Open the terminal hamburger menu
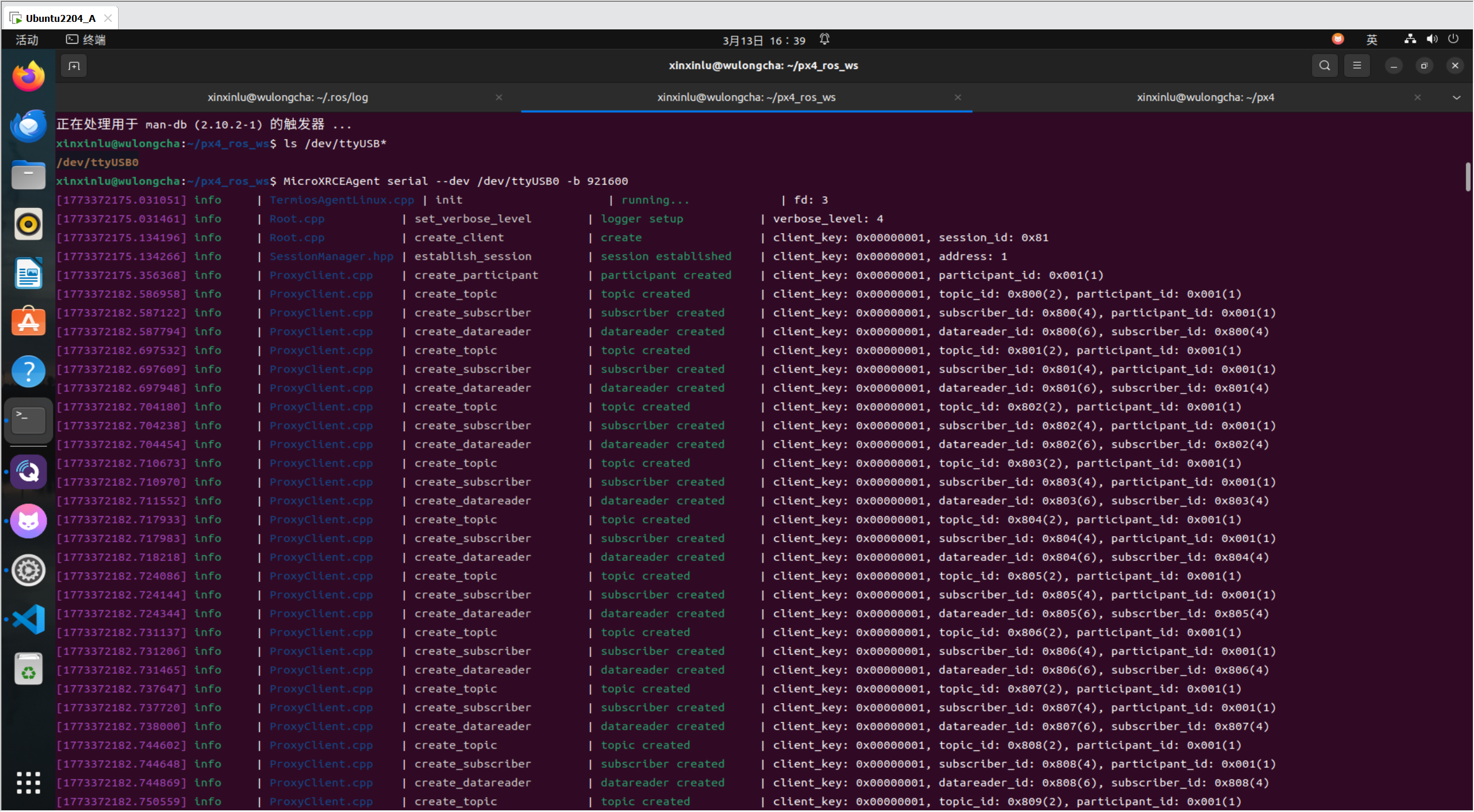 point(1356,66)
